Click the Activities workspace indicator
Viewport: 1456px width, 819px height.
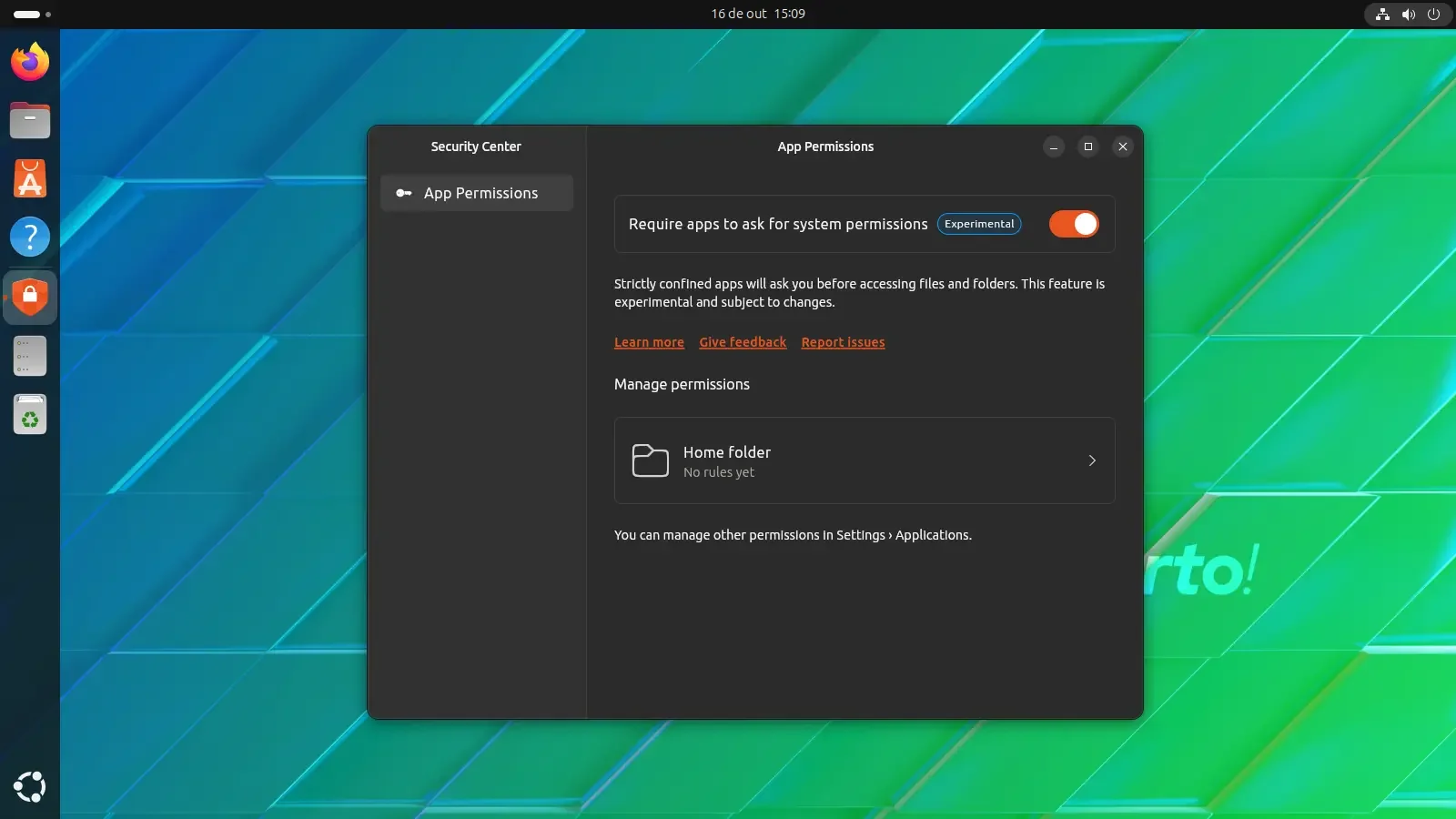coord(33,14)
